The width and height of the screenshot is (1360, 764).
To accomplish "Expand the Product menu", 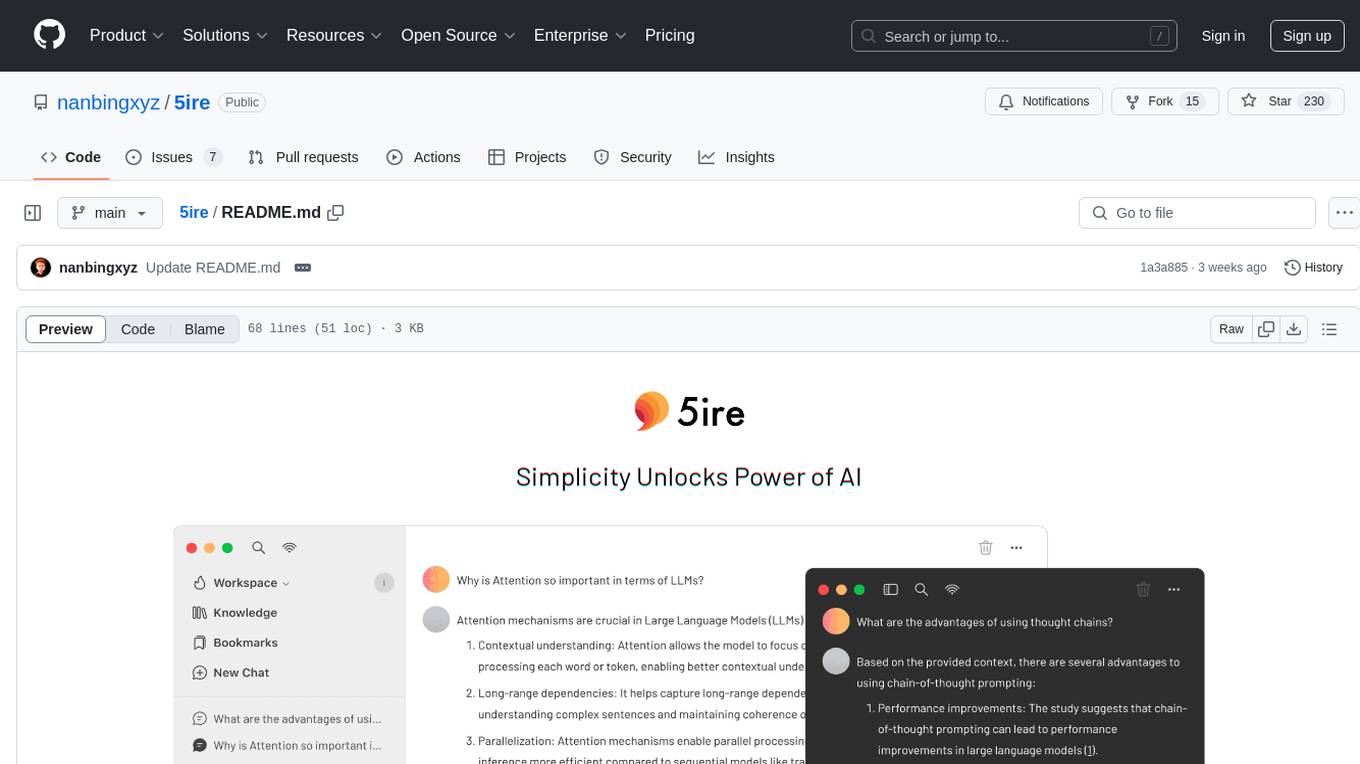I will point(127,35).
